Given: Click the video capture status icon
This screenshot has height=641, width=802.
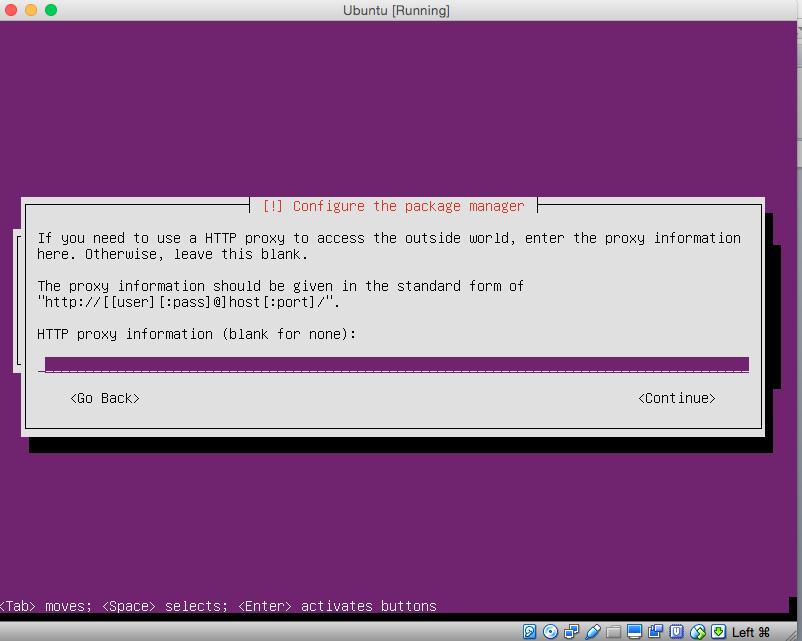Looking at the screenshot, I should point(656,632).
